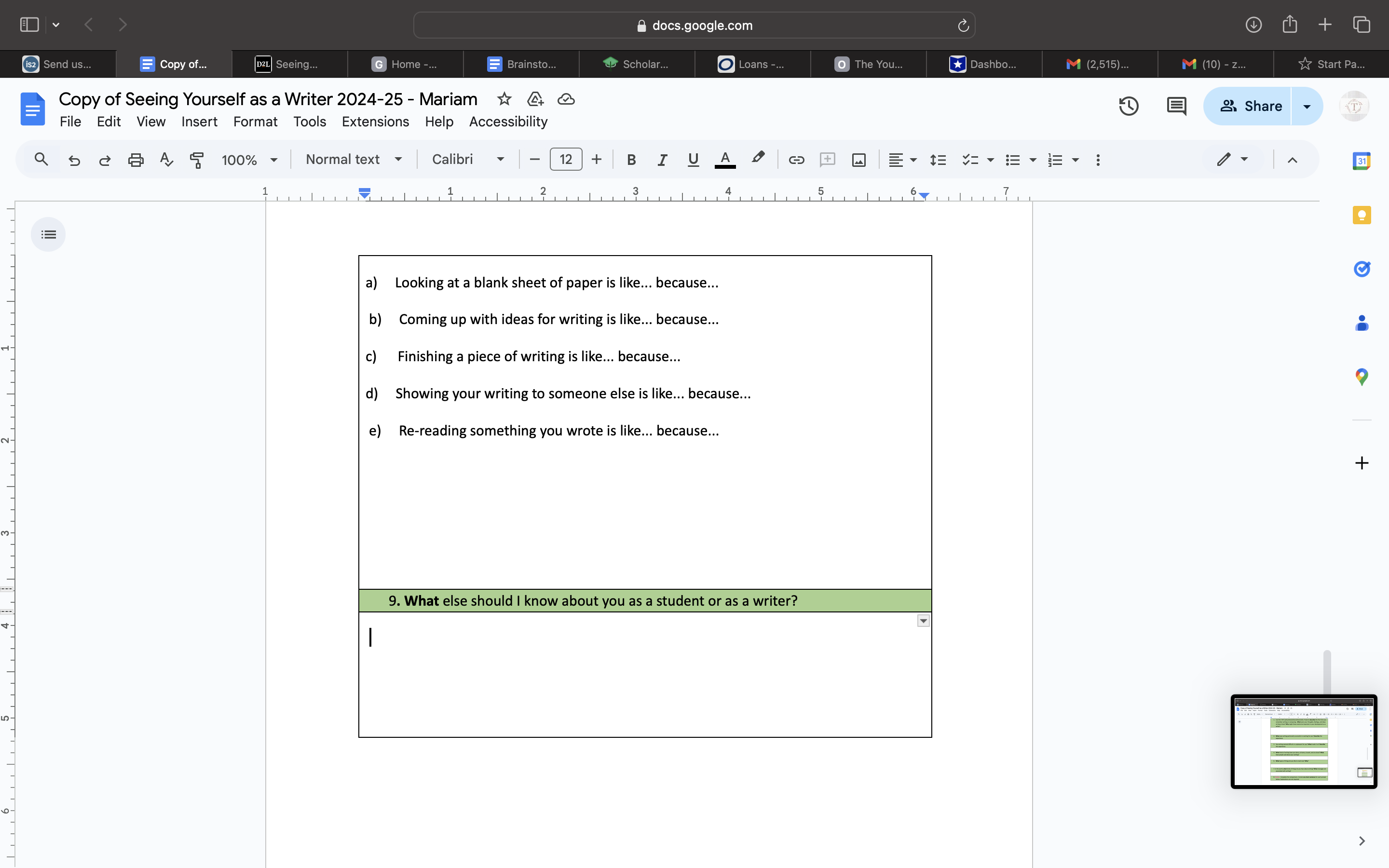Open version history
Screen dimensions: 1389x868
click(x=1128, y=106)
